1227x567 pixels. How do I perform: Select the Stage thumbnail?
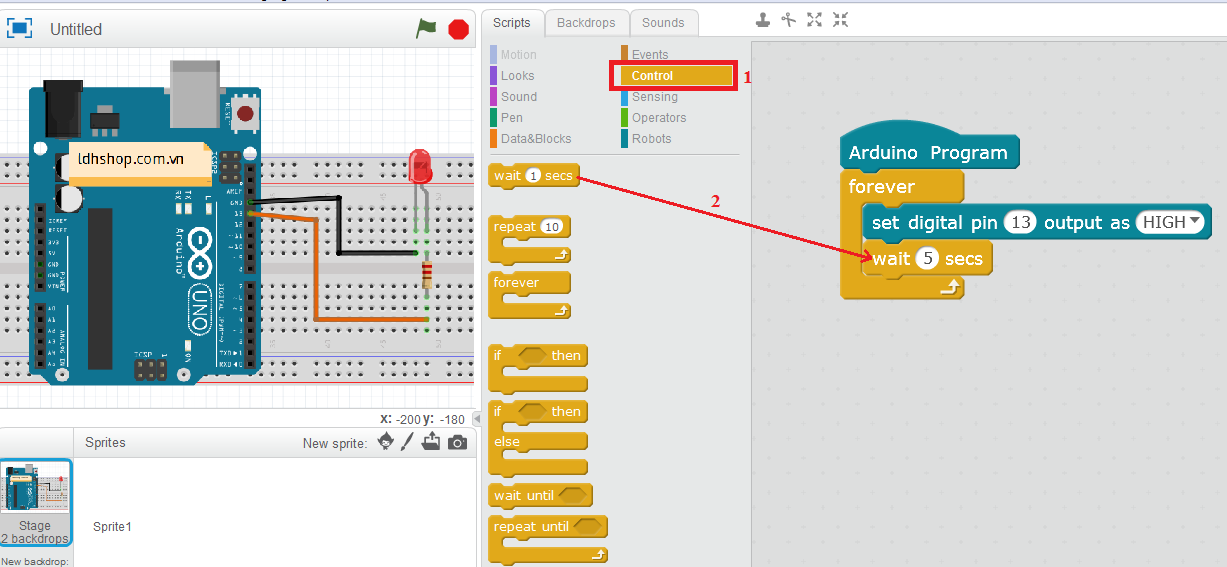(35, 503)
